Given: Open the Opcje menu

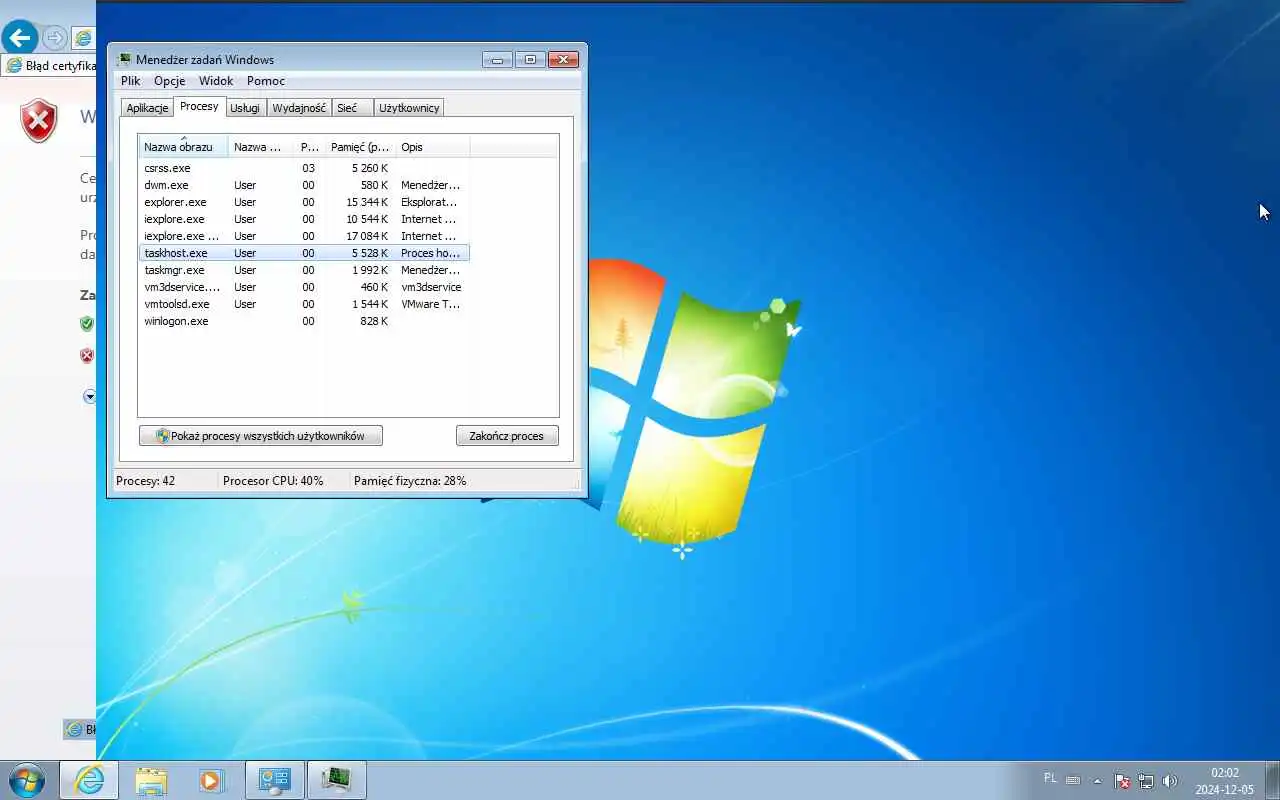Looking at the screenshot, I should click(170, 81).
